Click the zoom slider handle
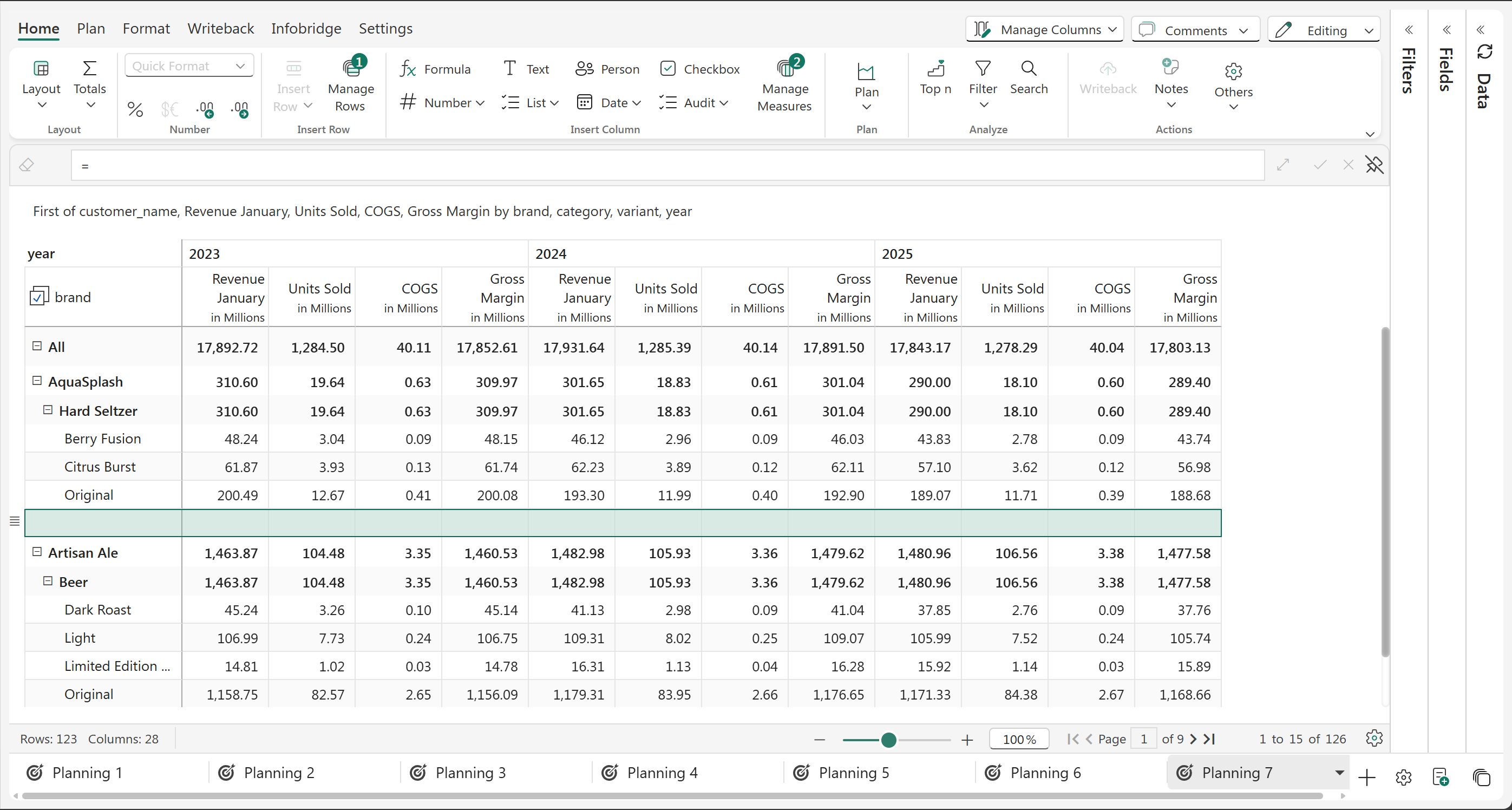The width and height of the screenshot is (1512, 810). coord(889,740)
